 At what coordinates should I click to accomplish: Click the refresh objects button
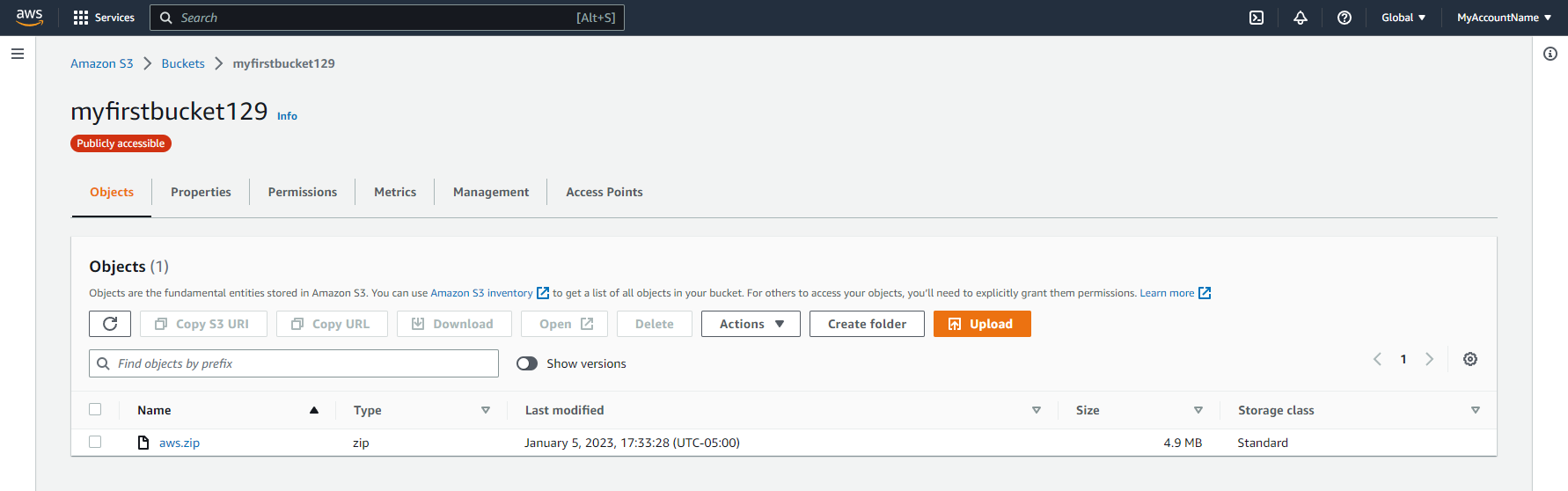[110, 324]
